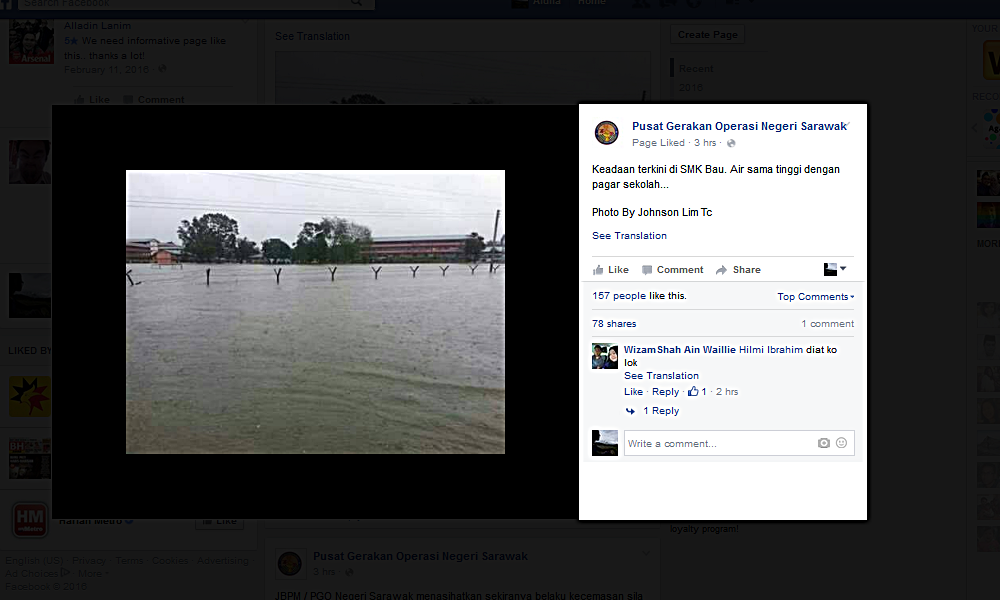Viewport: 1000px width, 600px height.
Task: Click the '1 comment' count text
Action: (x=828, y=324)
